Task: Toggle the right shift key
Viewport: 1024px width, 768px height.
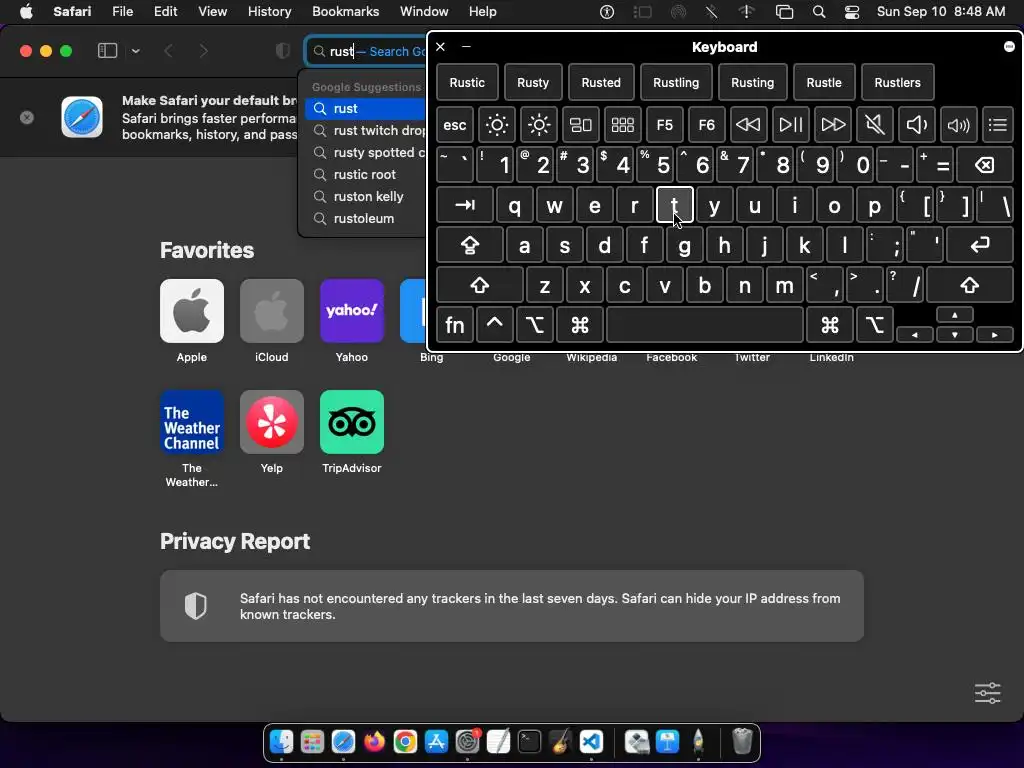Action: coord(970,285)
